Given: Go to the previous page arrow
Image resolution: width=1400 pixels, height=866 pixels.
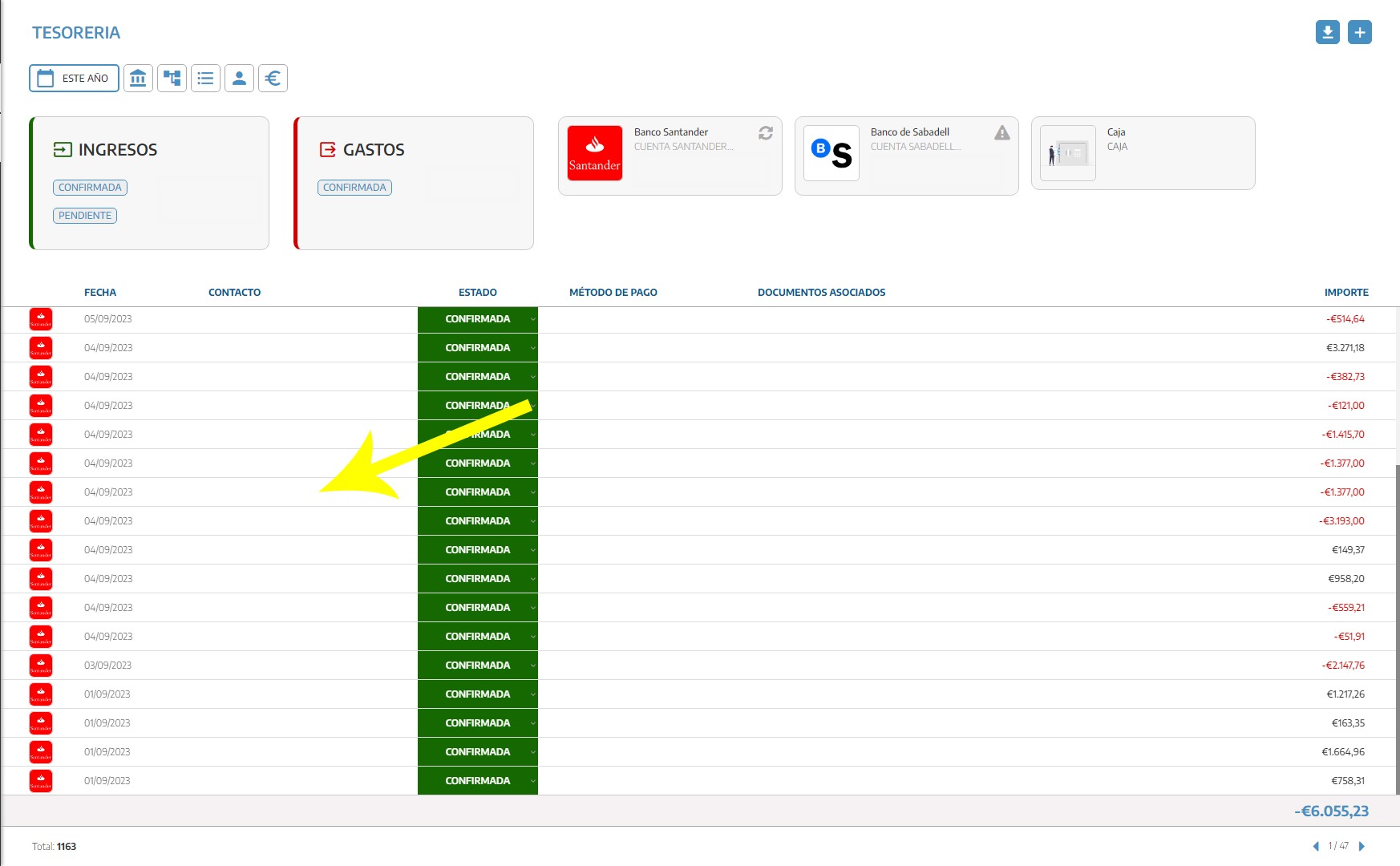Looking at the screenshot, I should click(x=1315, y=846).
